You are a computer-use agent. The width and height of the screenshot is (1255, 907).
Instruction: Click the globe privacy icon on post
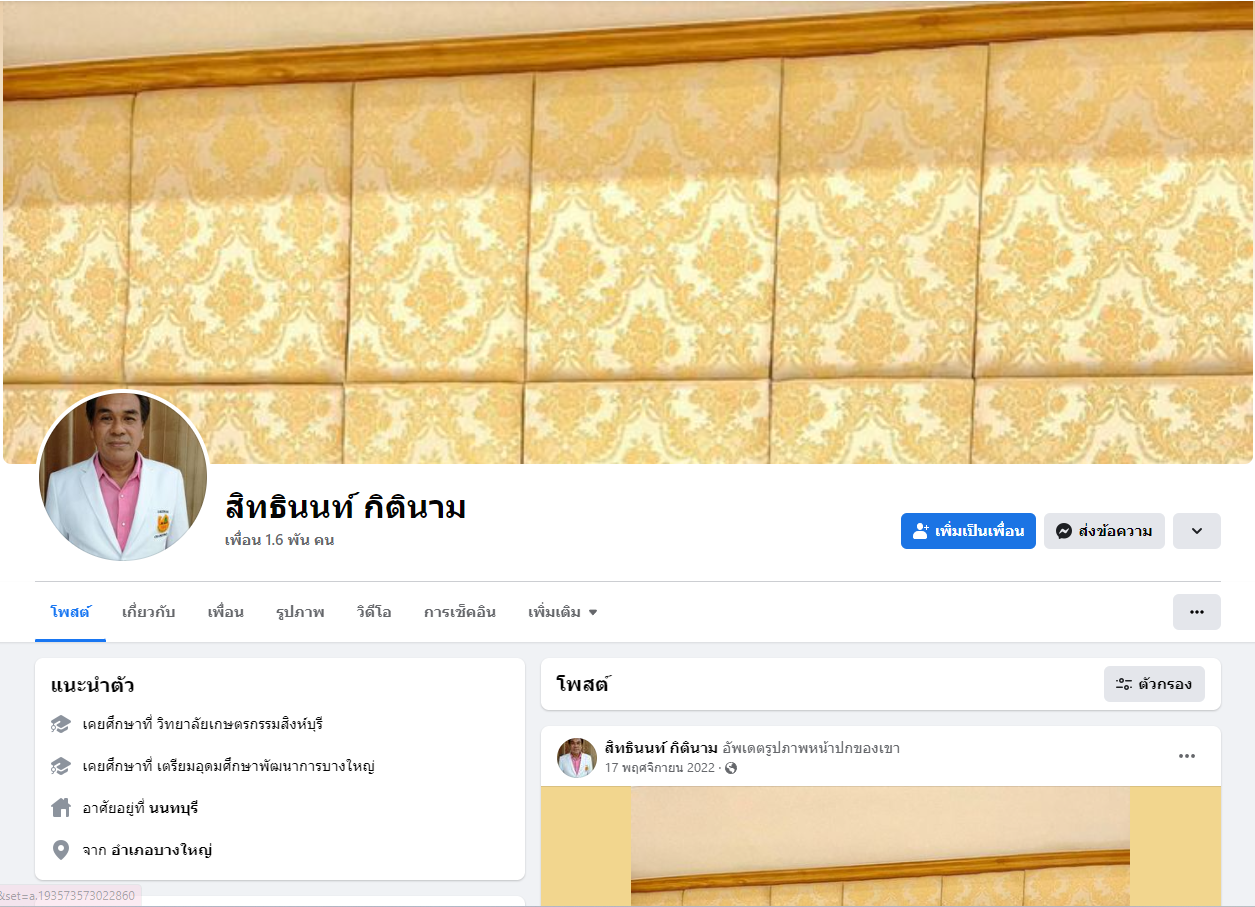tap(731, 768)
